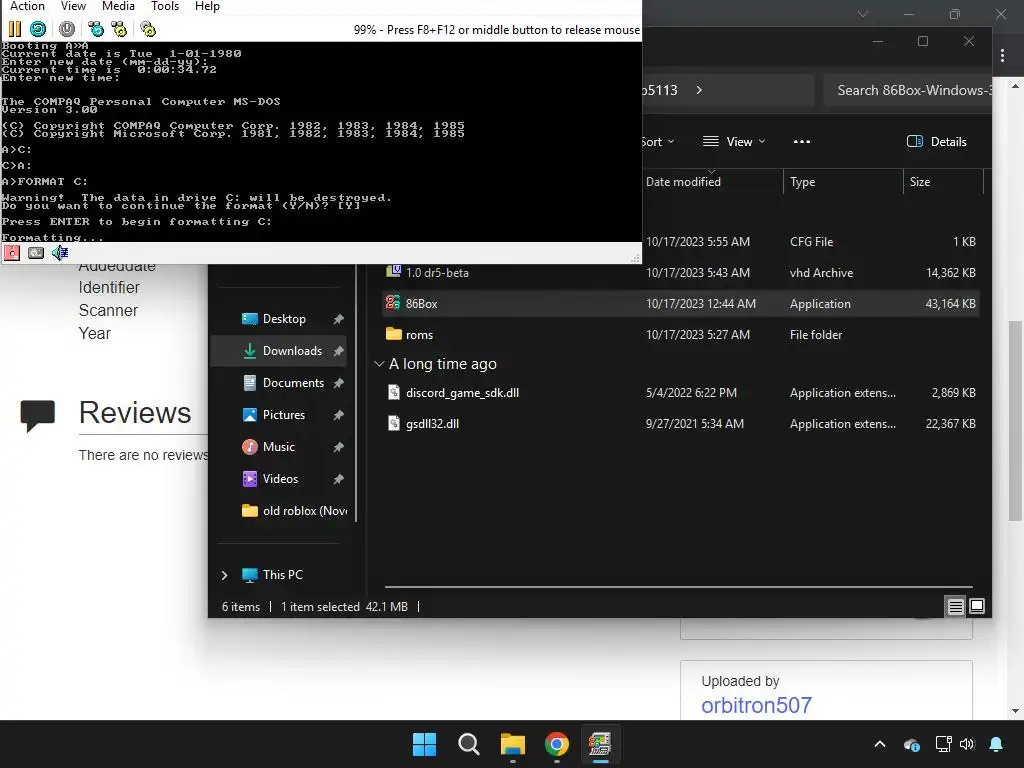
Task: Unpin Desktop using its pin icon
Action: click(x=338, y=319)
